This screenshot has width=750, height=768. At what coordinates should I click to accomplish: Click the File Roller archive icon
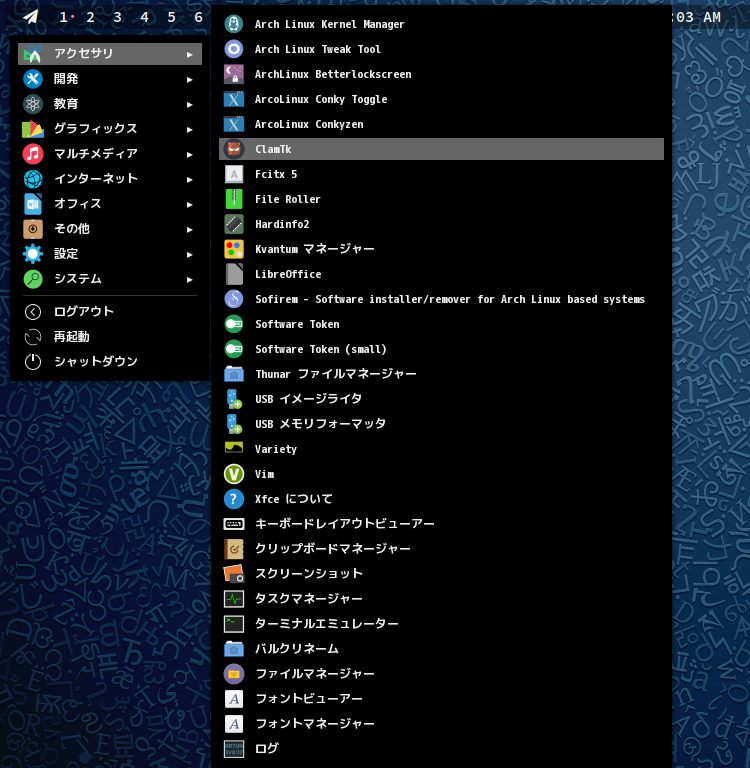(234, 199)
